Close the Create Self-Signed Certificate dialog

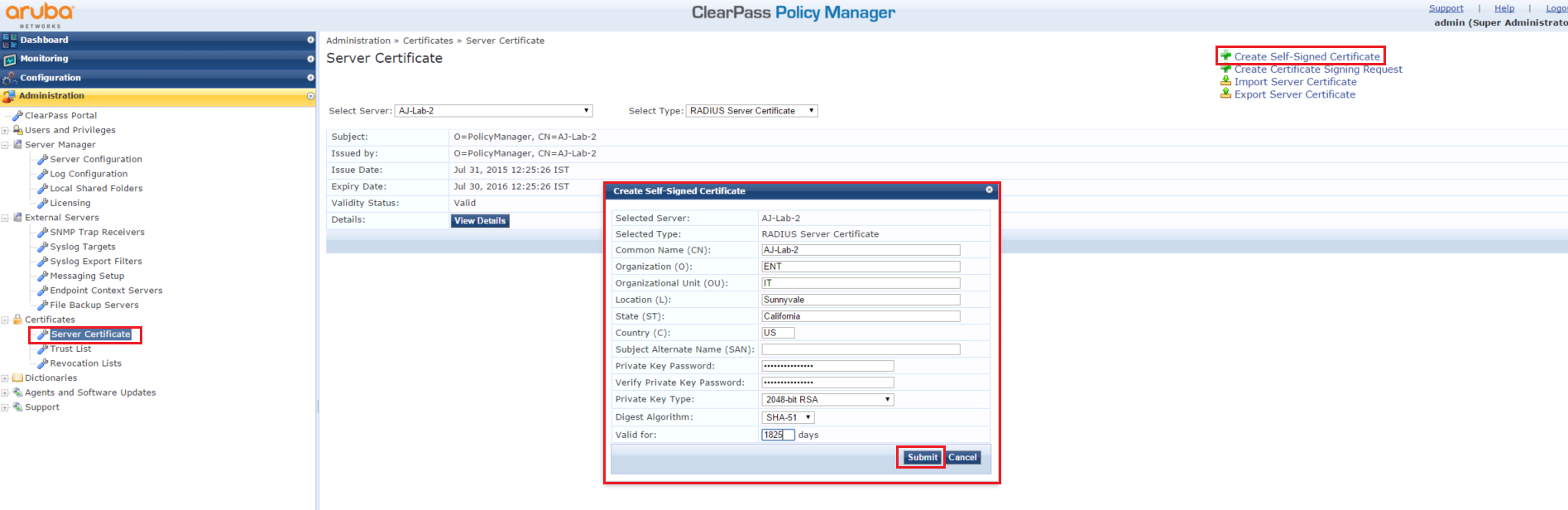pos(989,190)
